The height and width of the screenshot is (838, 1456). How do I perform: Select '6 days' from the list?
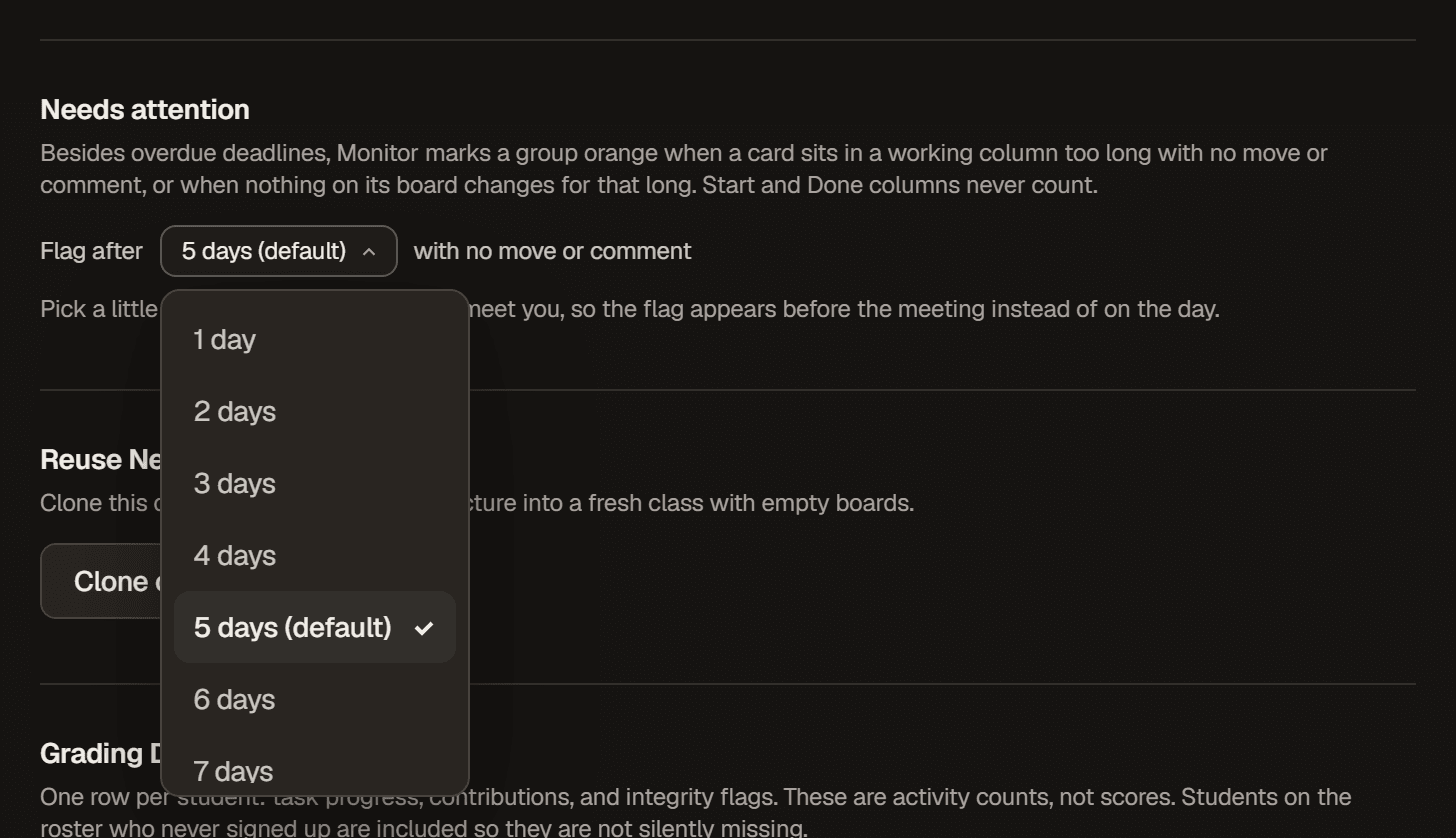pyautogui.click(x=315, y=700)
